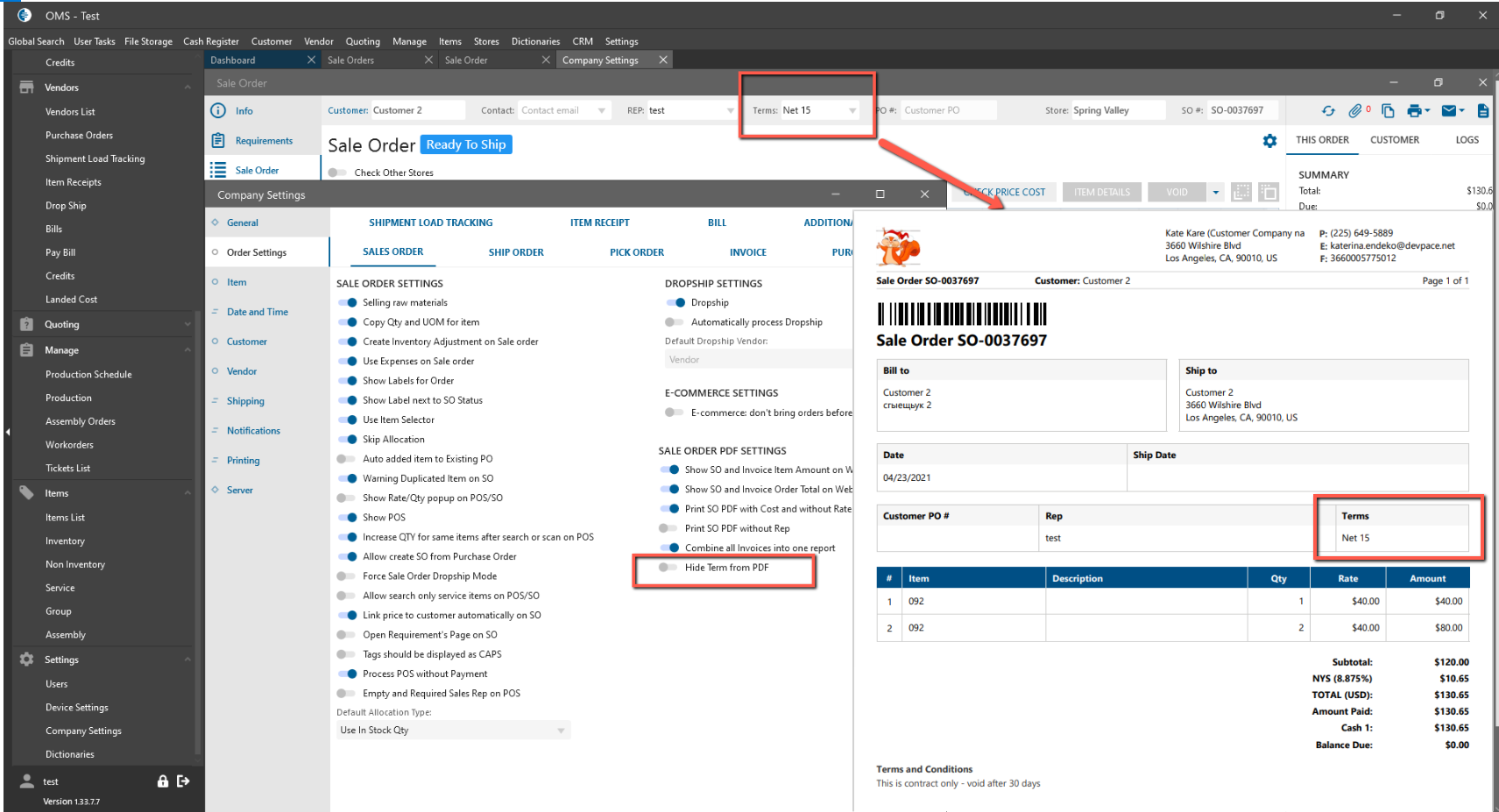This screenshot has height=812, width=1499.
Task: Toggle Selling raw materials switch
Action: coord(348,303)
